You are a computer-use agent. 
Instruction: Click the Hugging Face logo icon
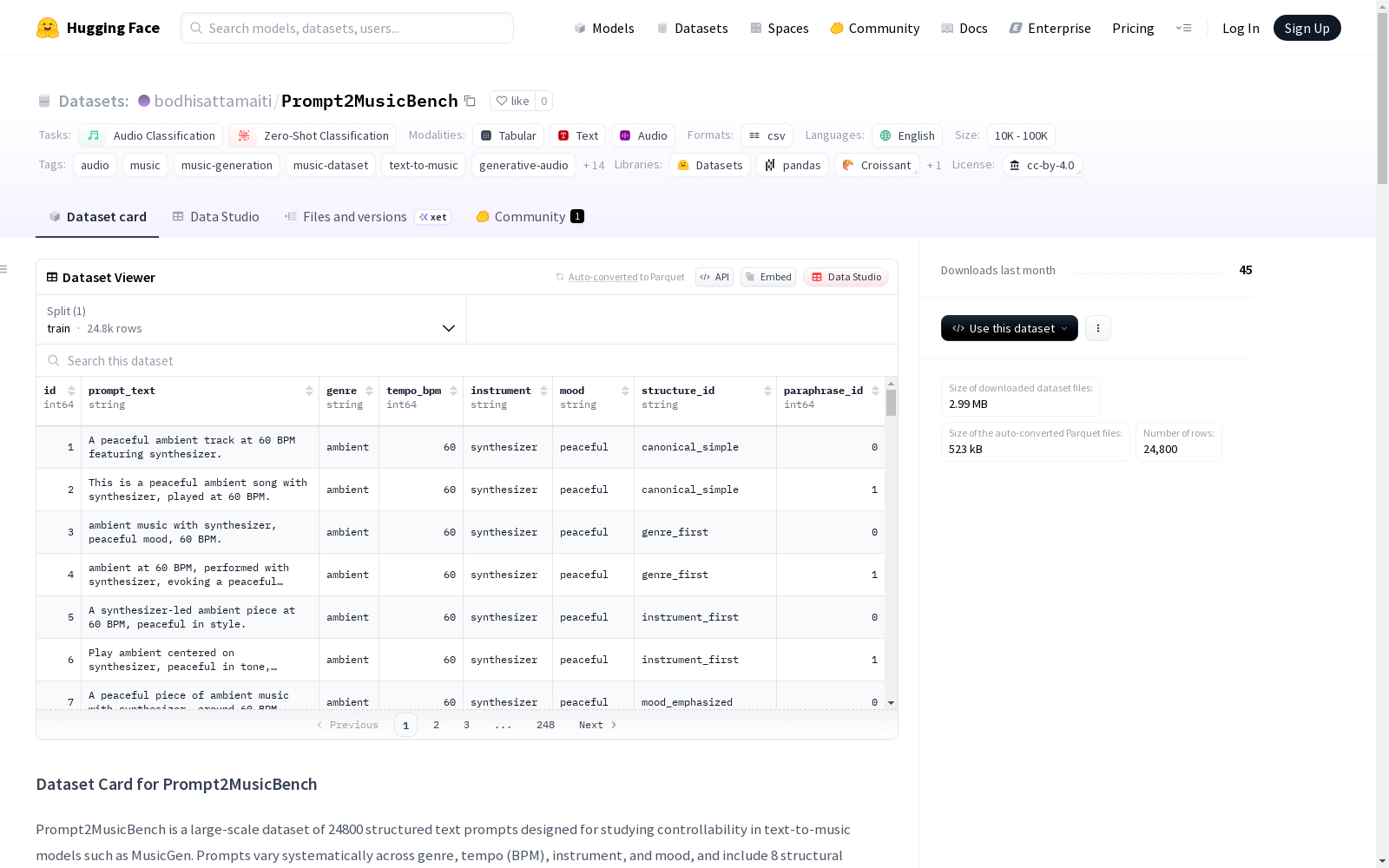tap(48, 28)
